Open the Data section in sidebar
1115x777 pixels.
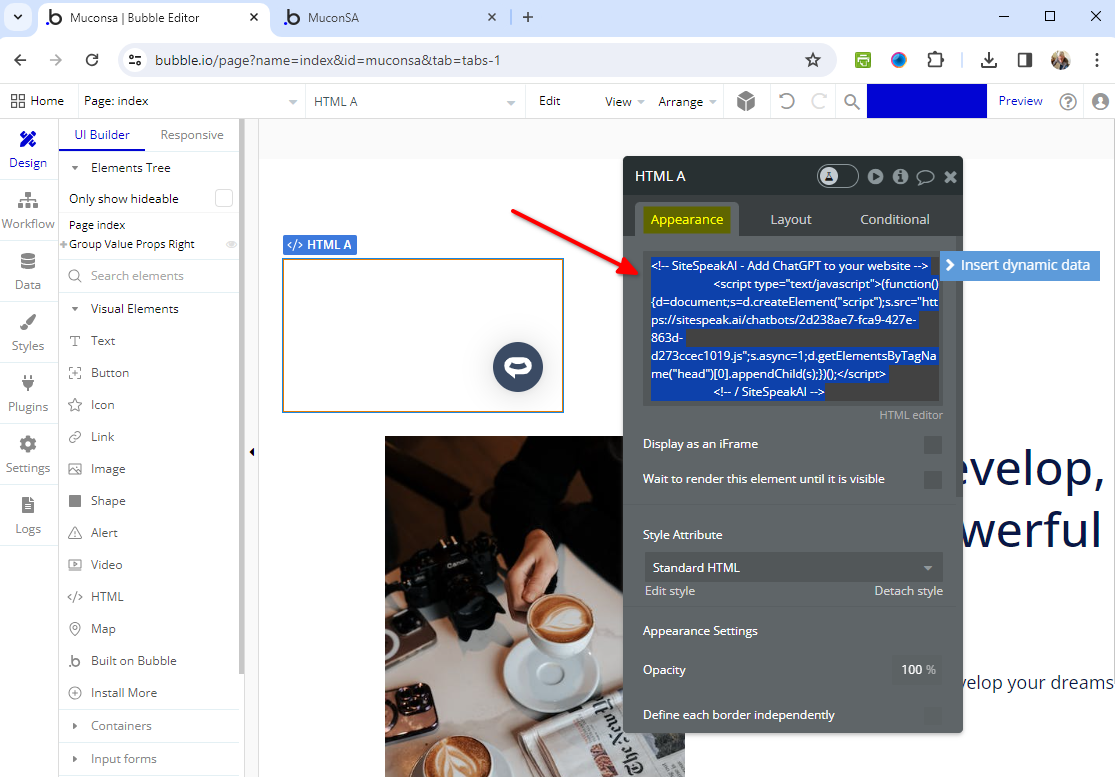coord(28,271)
